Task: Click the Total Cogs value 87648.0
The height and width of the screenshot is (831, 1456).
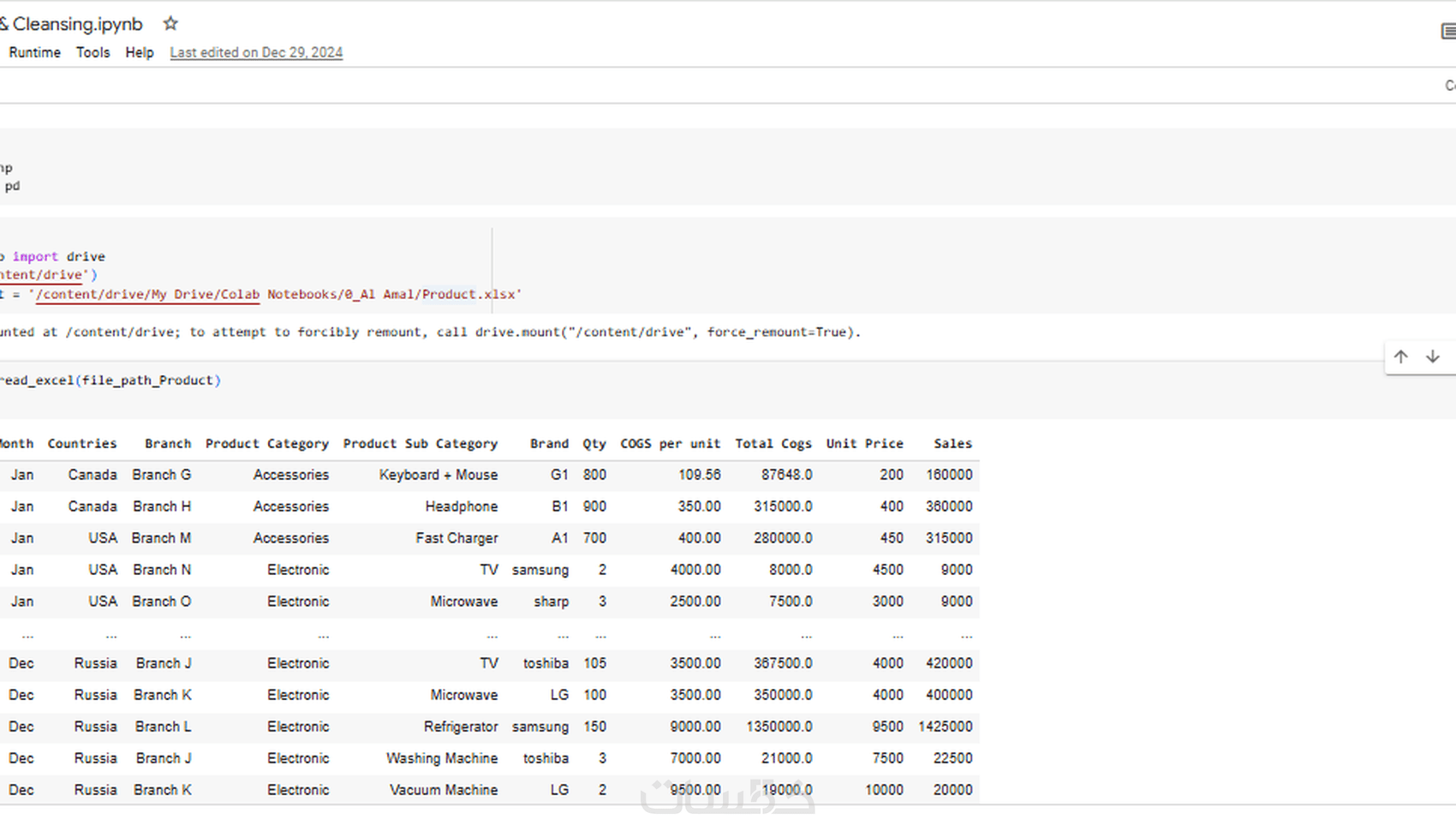Action: tap(786, 475)
